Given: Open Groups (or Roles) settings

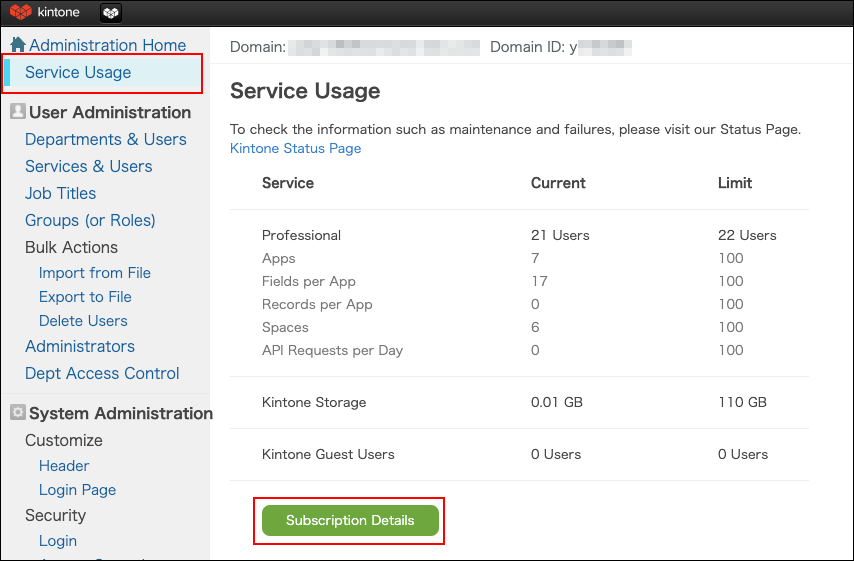Looking at the screenshot, I should click(x=90, y=220).
